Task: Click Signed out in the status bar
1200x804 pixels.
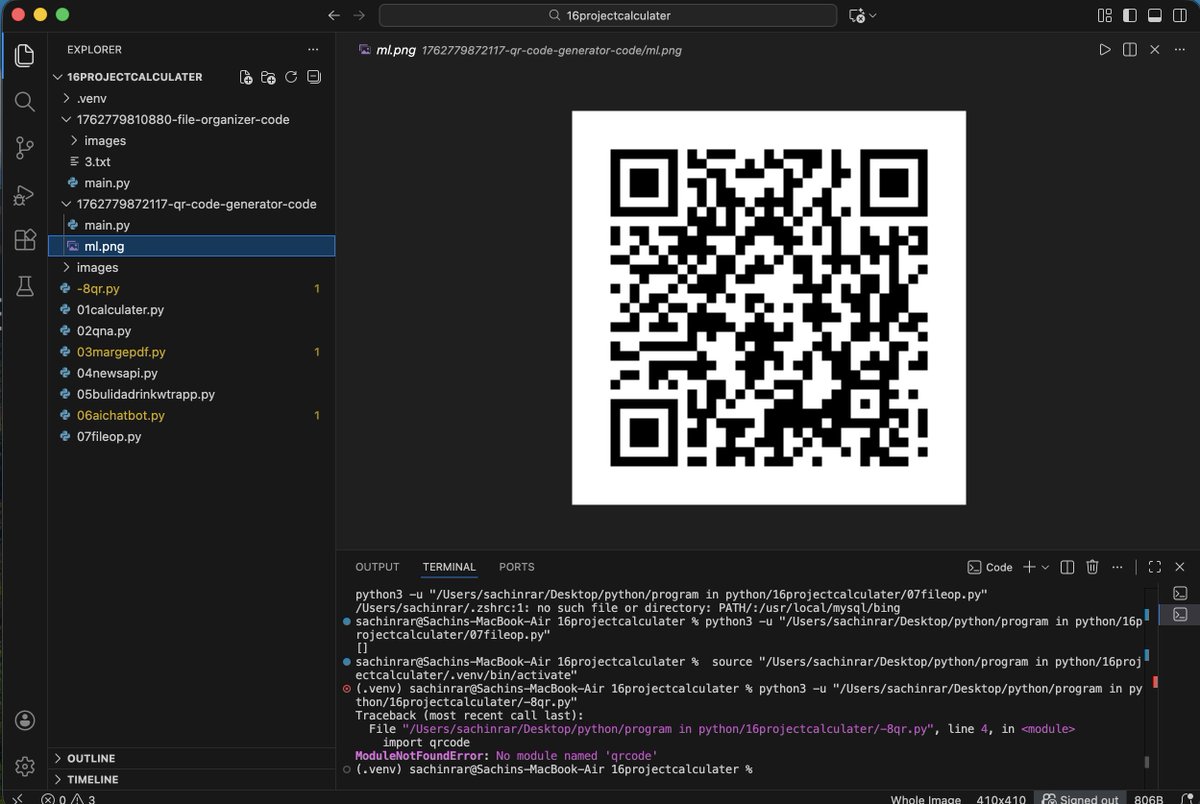Action: [1079, 798]
